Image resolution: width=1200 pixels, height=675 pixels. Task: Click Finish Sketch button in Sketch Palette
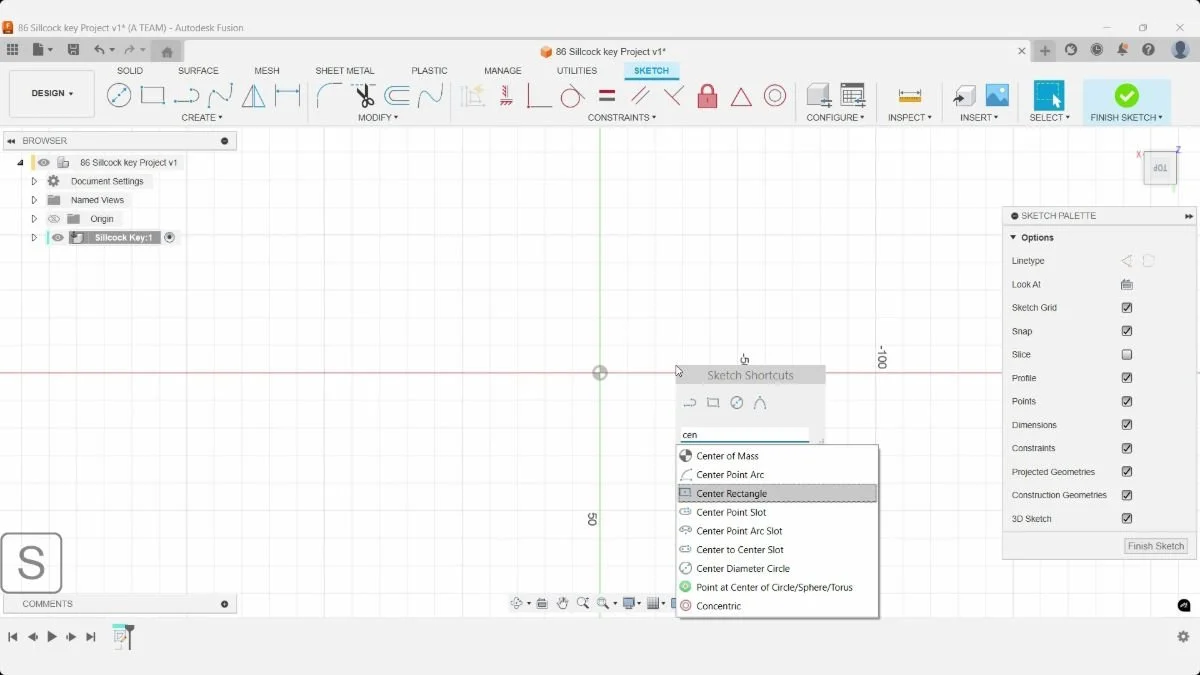point(1156,546)
